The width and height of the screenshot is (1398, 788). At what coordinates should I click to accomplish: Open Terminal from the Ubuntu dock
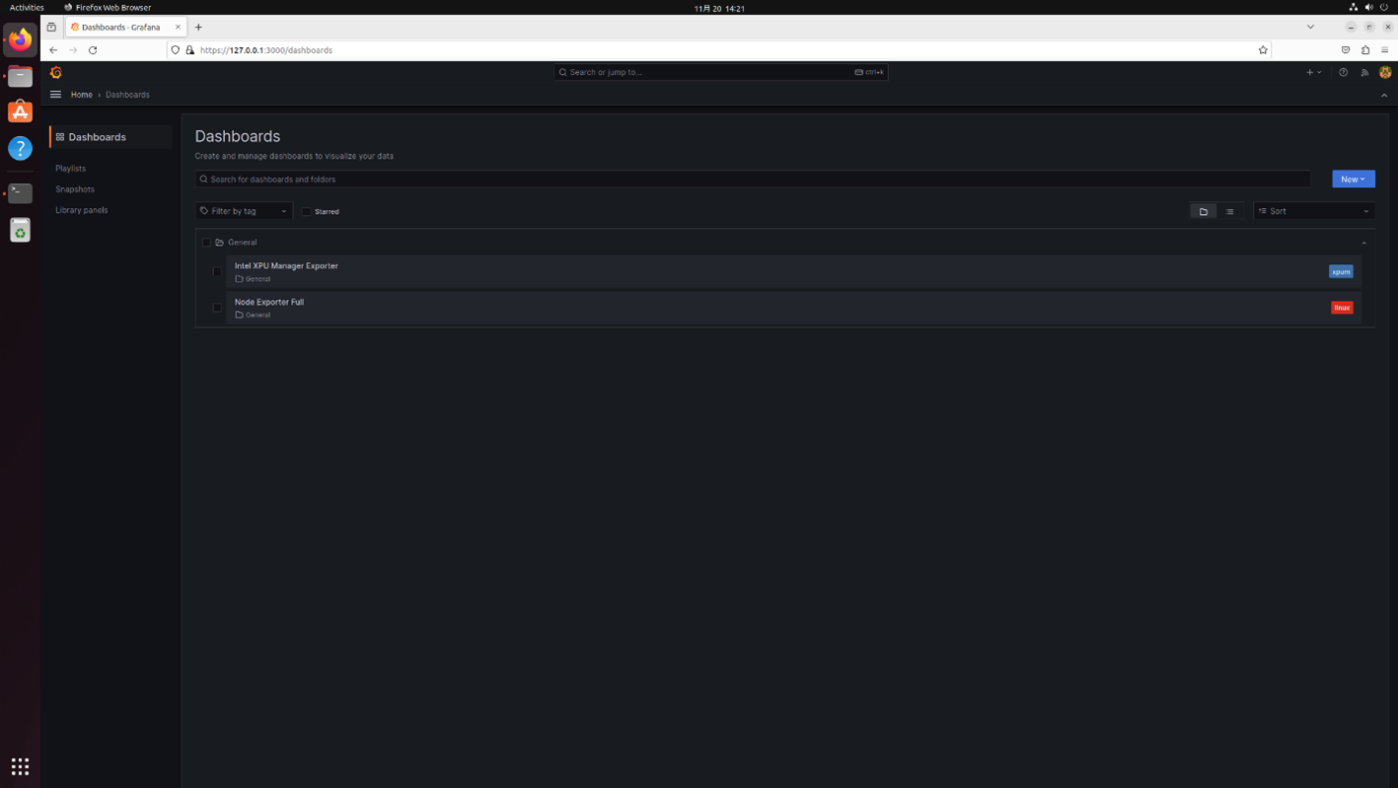[x=20, y=192]
